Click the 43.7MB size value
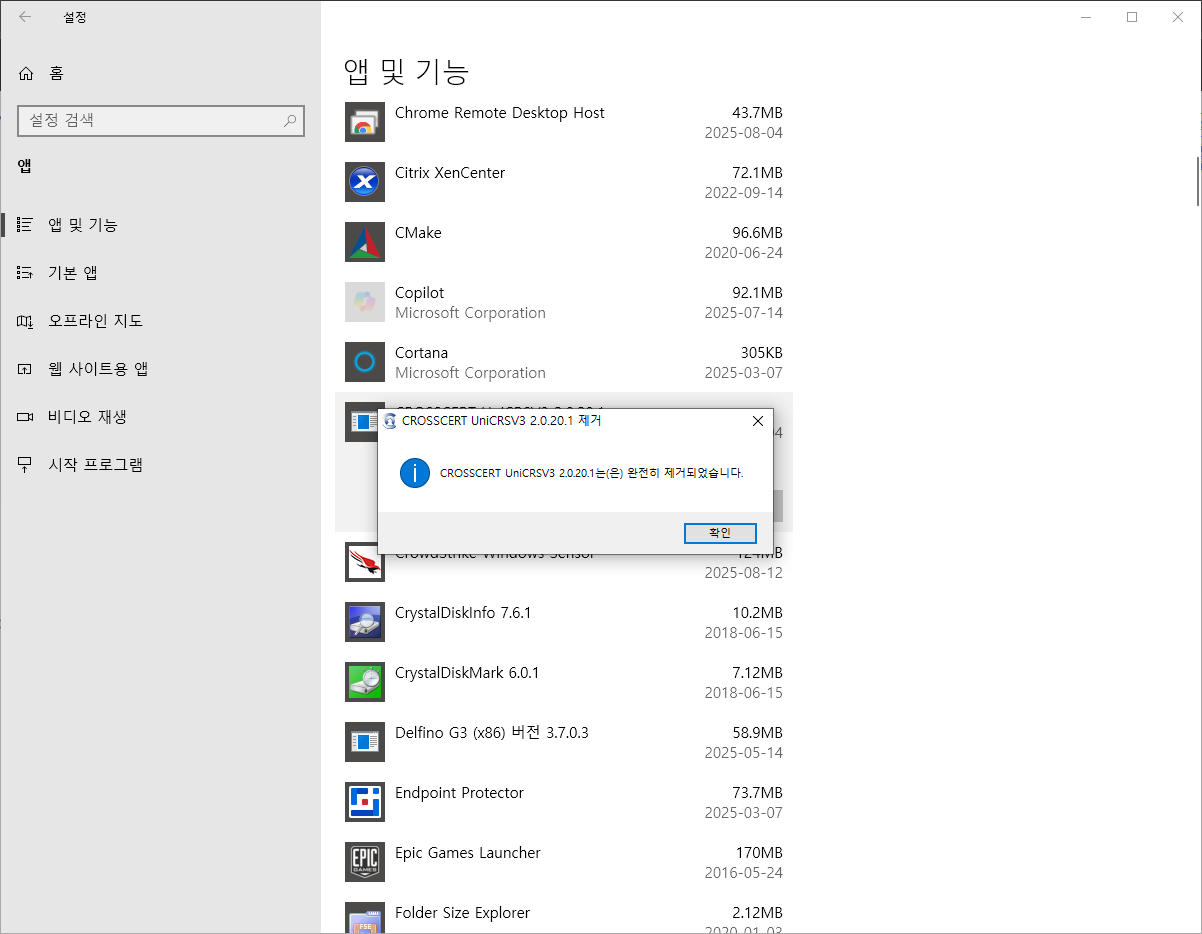1202x934 pixels. 757,113
